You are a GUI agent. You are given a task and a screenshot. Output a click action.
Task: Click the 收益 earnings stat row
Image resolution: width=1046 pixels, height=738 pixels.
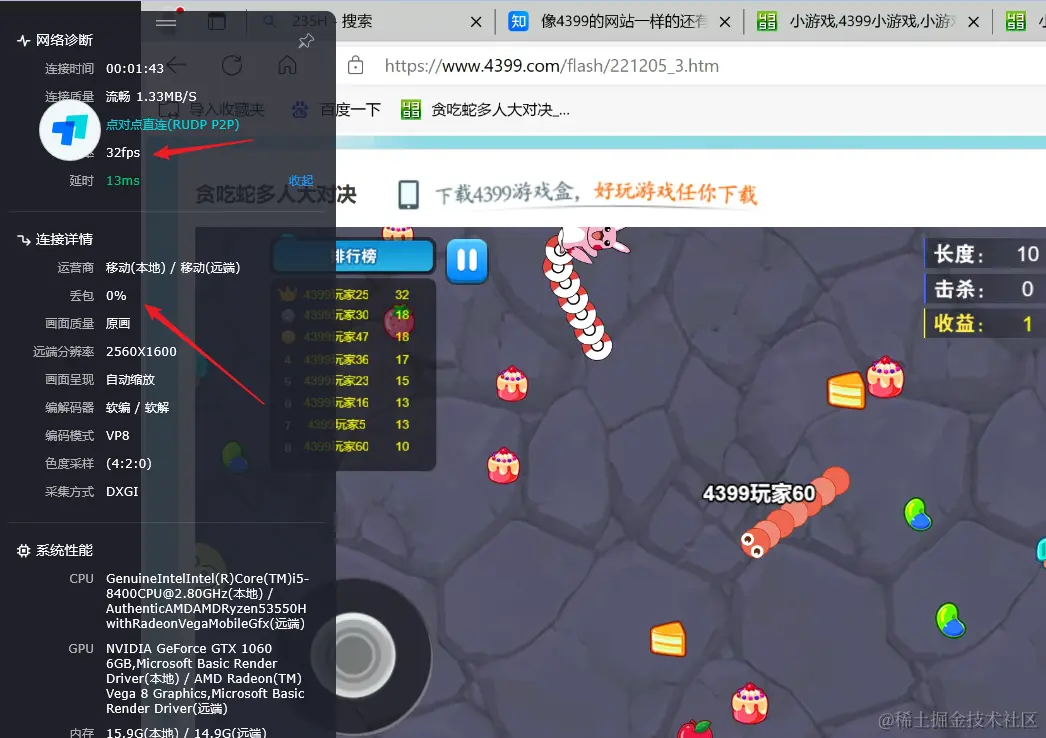coord(985,324)
